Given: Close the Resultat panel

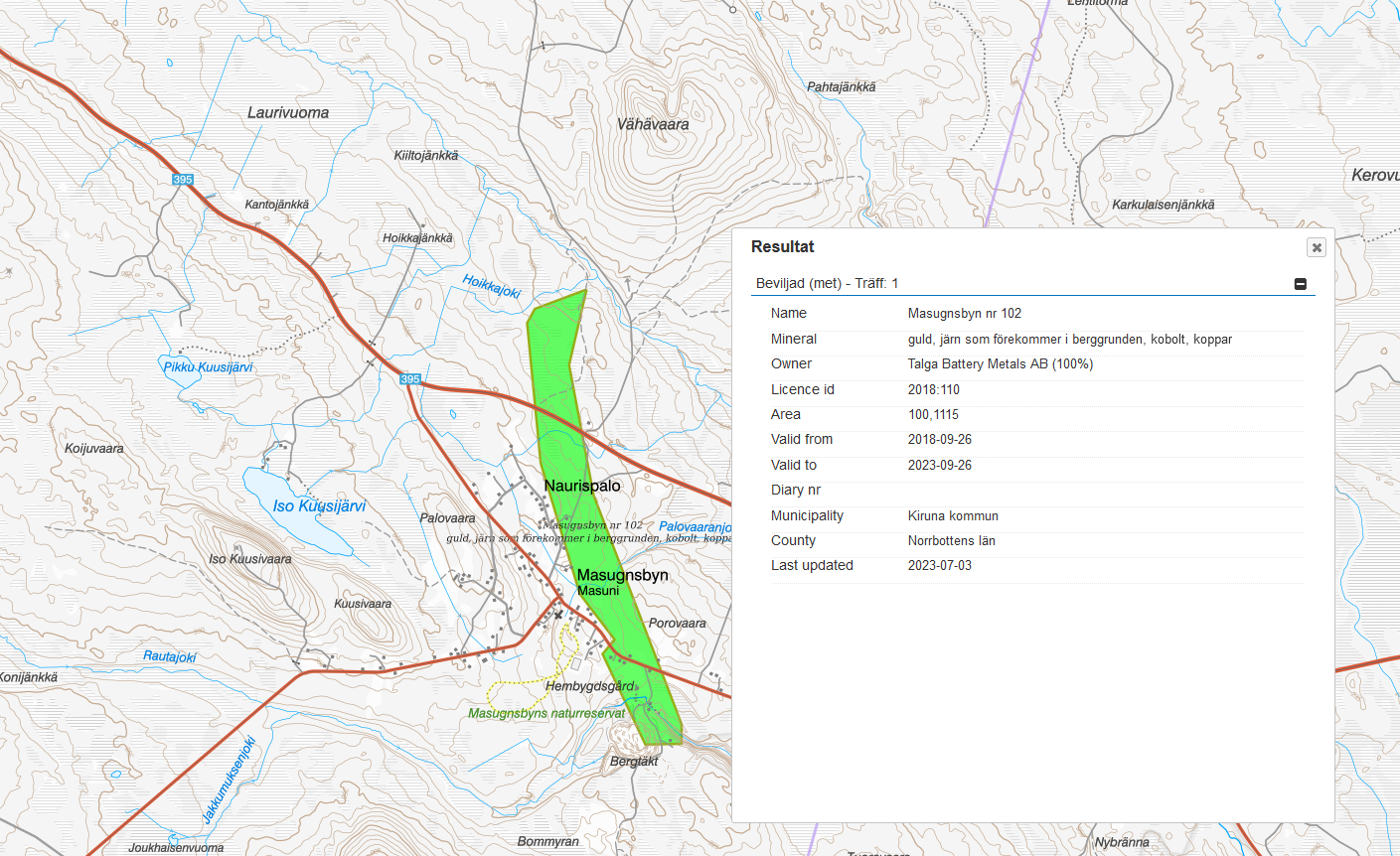Looking at the screenshot, I should (1317, 247).
